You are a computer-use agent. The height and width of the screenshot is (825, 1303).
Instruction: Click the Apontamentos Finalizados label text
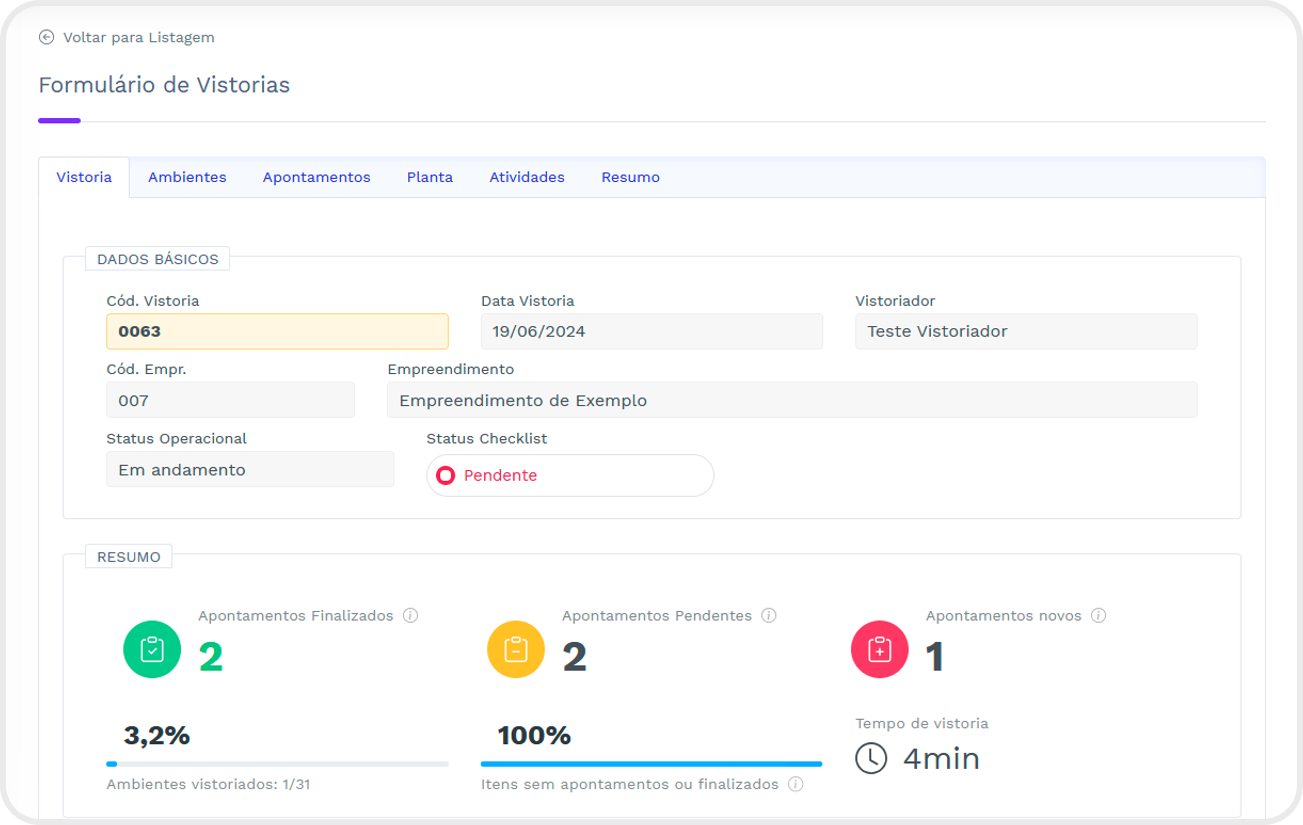click(x=296, y=616)
